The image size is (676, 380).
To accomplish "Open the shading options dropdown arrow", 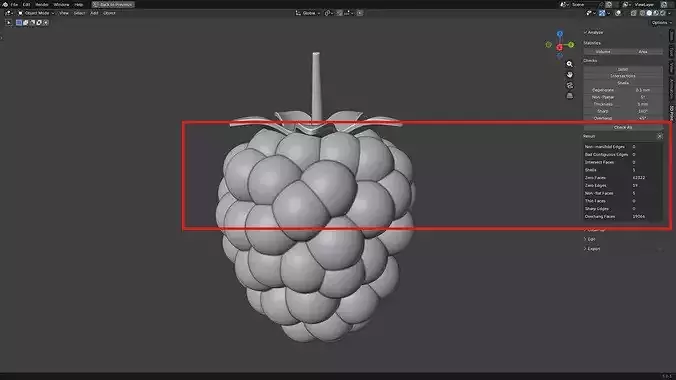I will [x=669, y=13].
